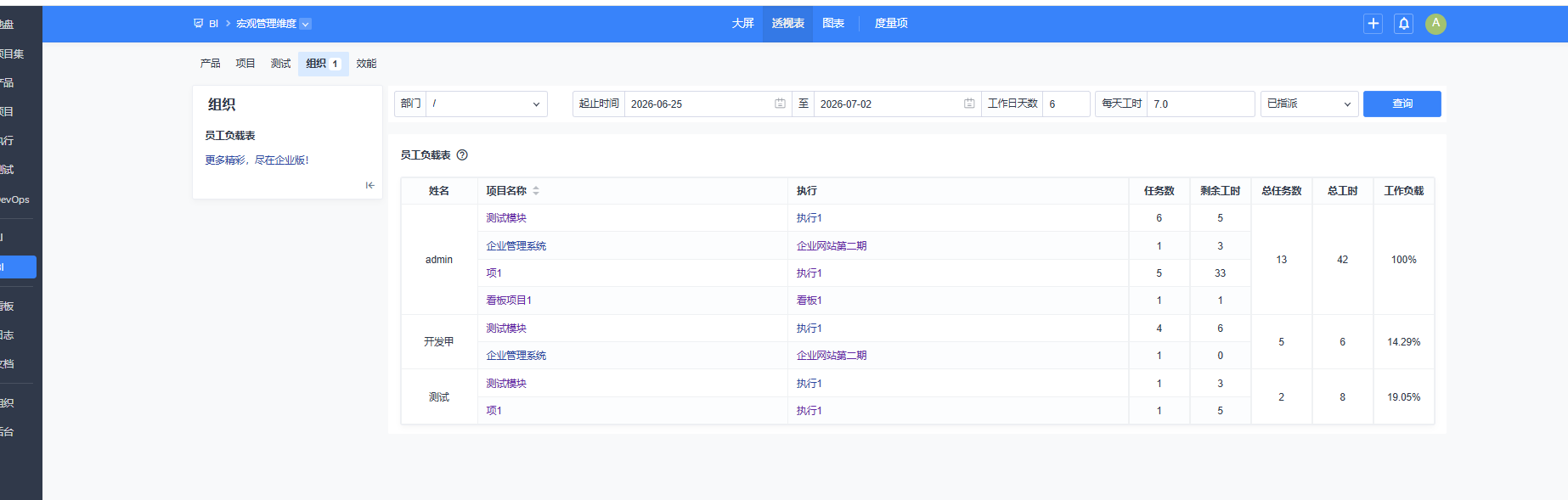Select the 效能 tab
The image size is (1568, 500).
click(x=366, y=64)
